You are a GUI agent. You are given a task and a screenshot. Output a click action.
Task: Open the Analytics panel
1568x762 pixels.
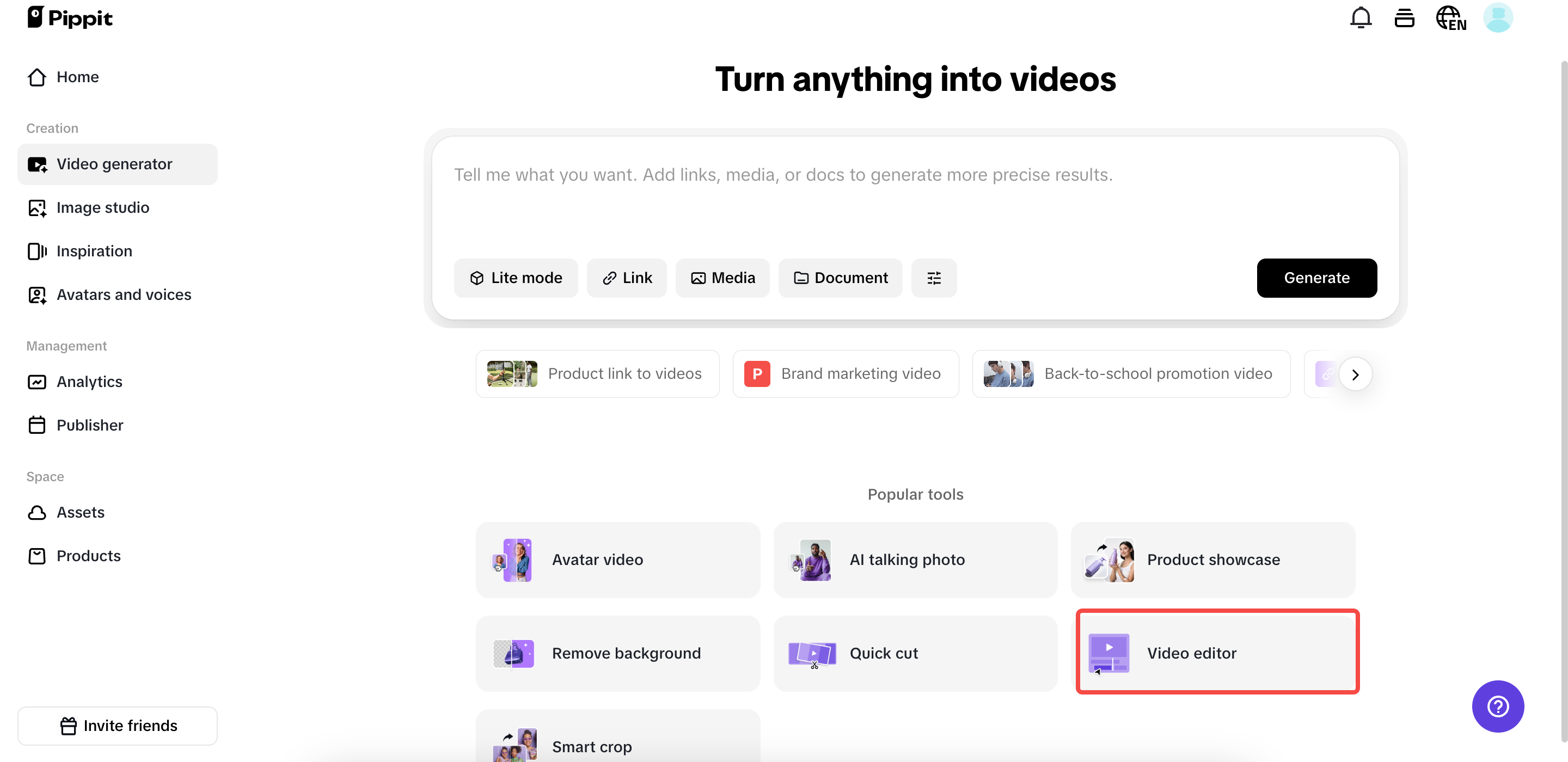89,382
